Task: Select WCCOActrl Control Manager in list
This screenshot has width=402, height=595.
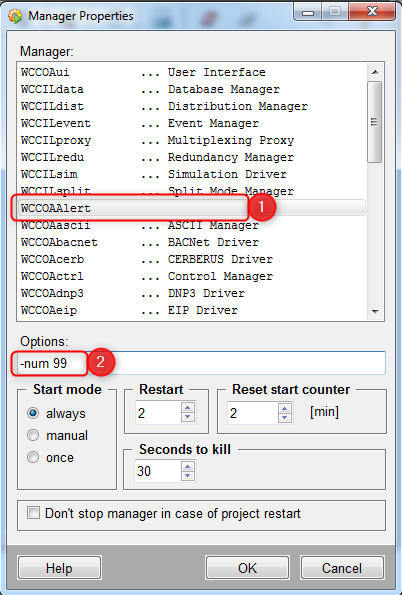Action: [x=192, y=276]
